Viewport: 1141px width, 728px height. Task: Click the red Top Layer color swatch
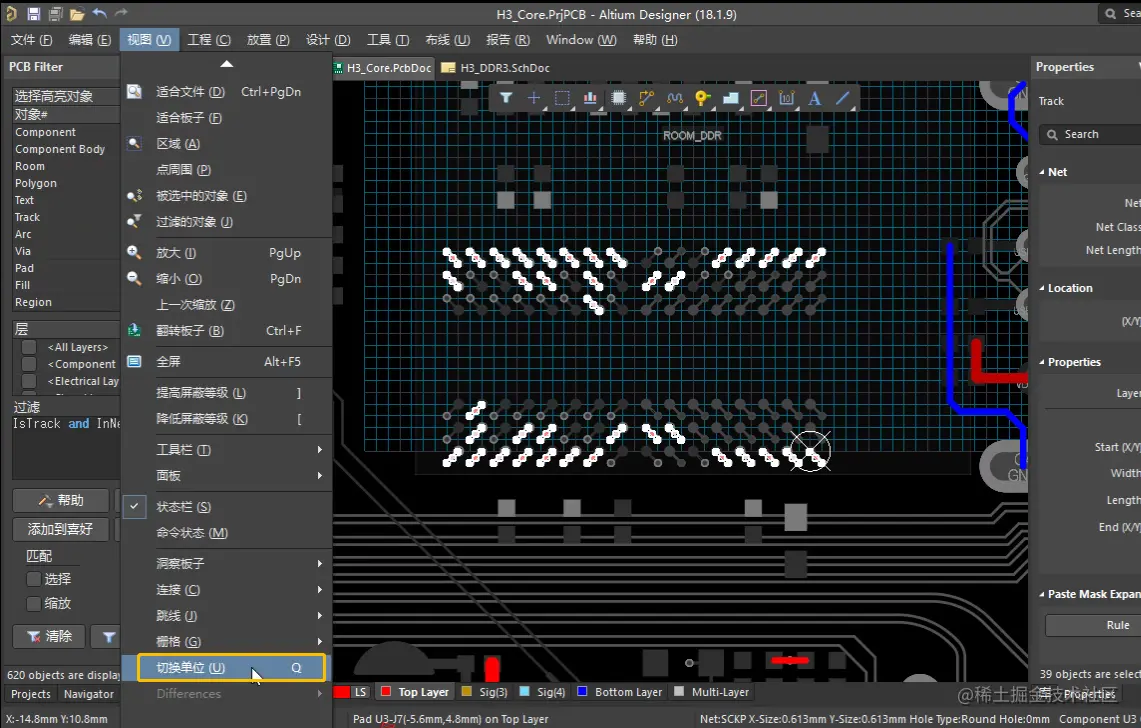[x=386, y=692]
